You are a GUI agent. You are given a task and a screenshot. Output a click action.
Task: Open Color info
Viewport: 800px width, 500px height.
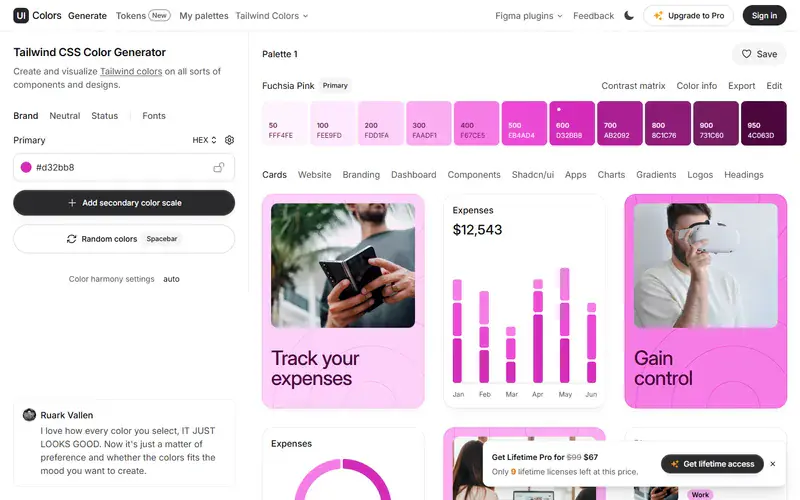[x=696, y=86]
